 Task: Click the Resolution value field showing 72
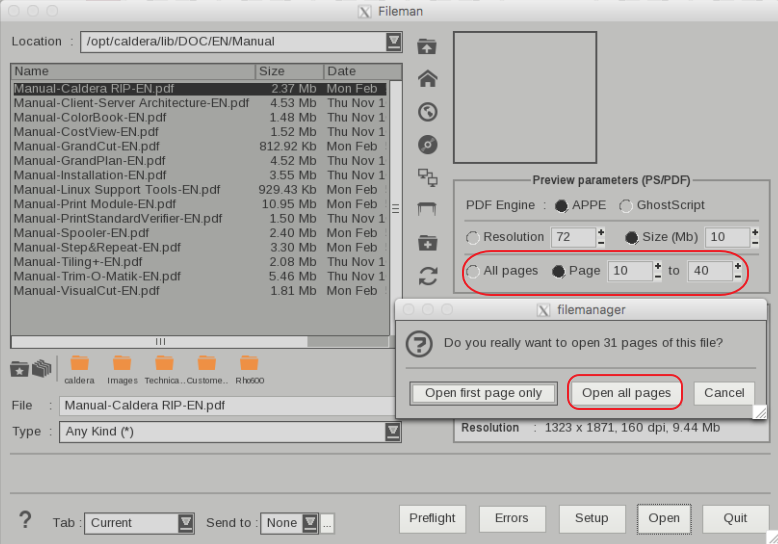coord(573,237)
